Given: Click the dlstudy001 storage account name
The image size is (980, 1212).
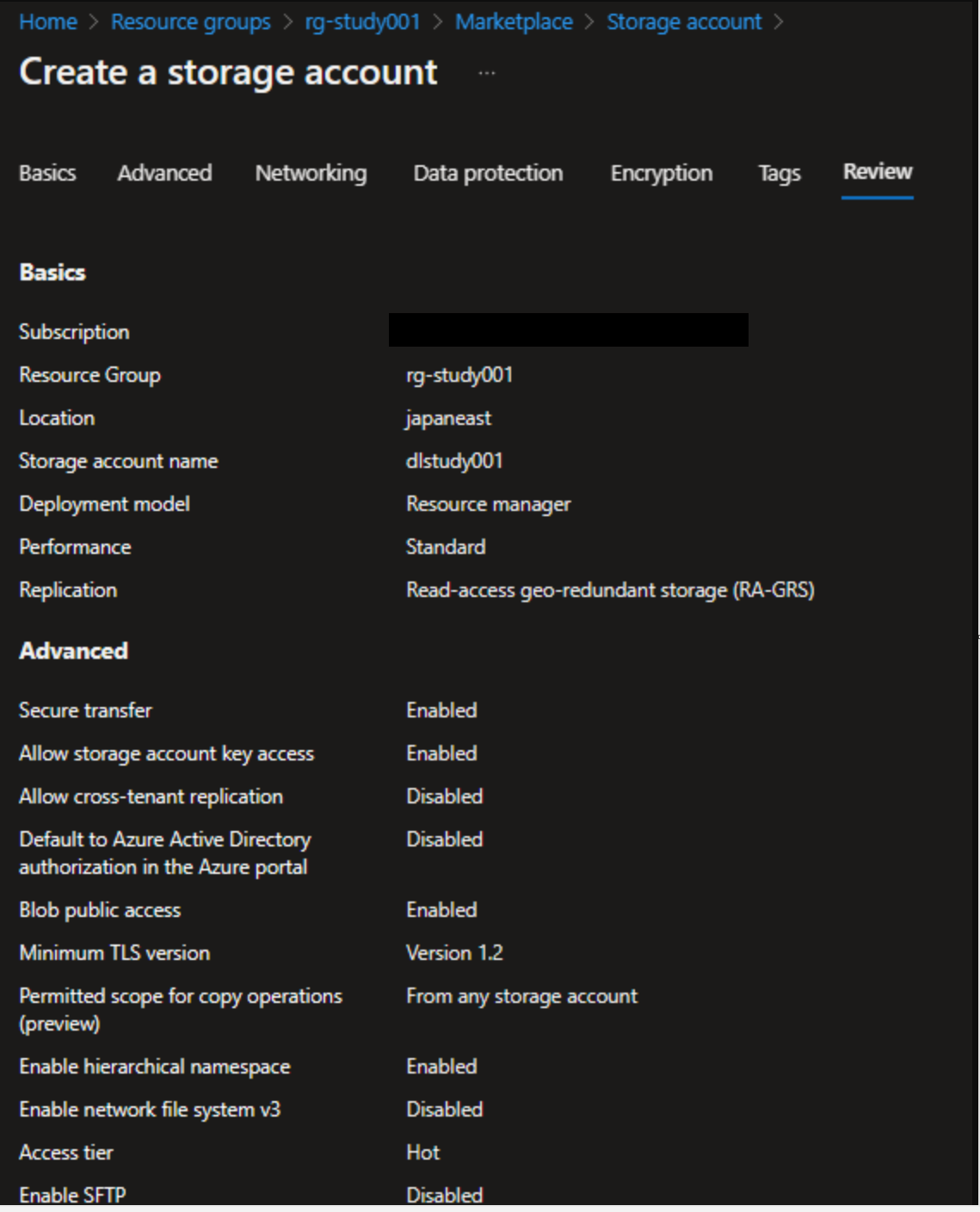Looking at the screenshot, I should coord(454,461).
